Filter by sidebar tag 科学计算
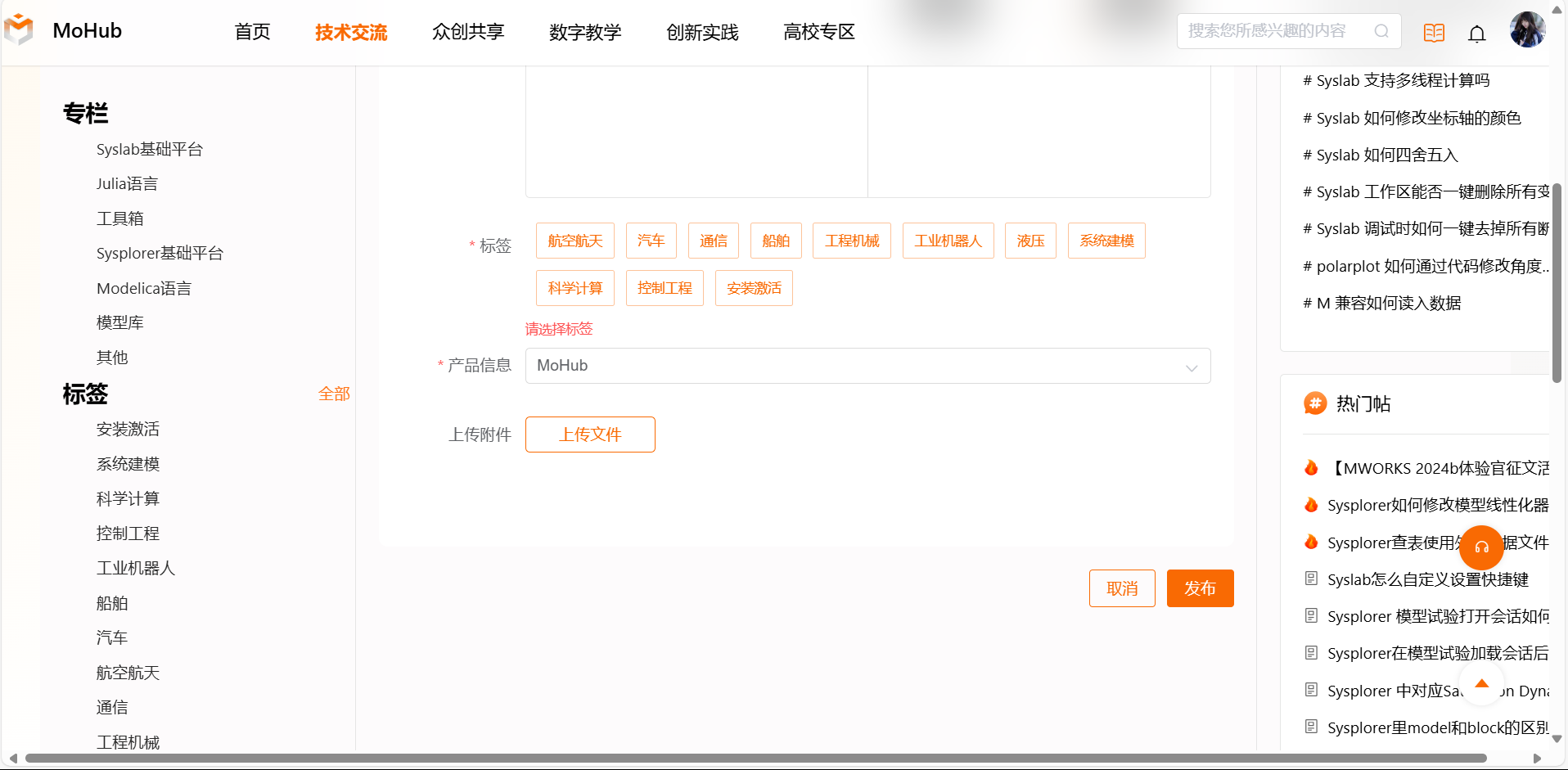 (128, 499)
